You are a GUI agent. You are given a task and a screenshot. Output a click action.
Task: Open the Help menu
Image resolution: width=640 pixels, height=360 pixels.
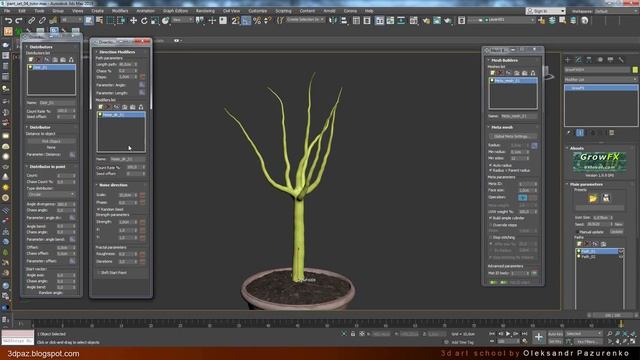tap(369, 11)
